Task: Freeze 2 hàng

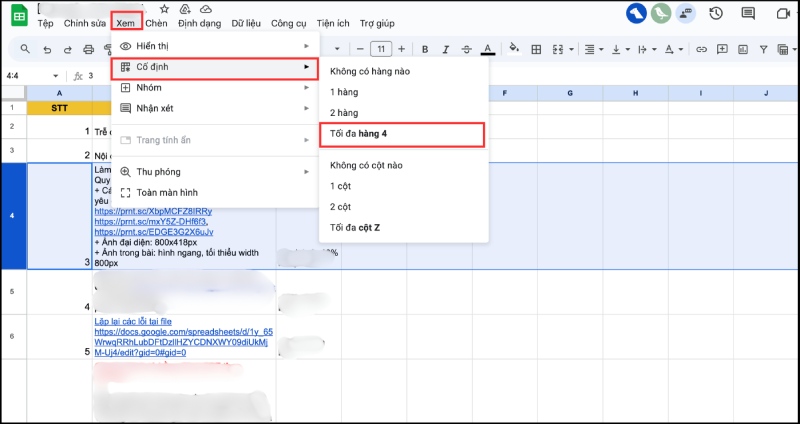Action: pos(404,113)
